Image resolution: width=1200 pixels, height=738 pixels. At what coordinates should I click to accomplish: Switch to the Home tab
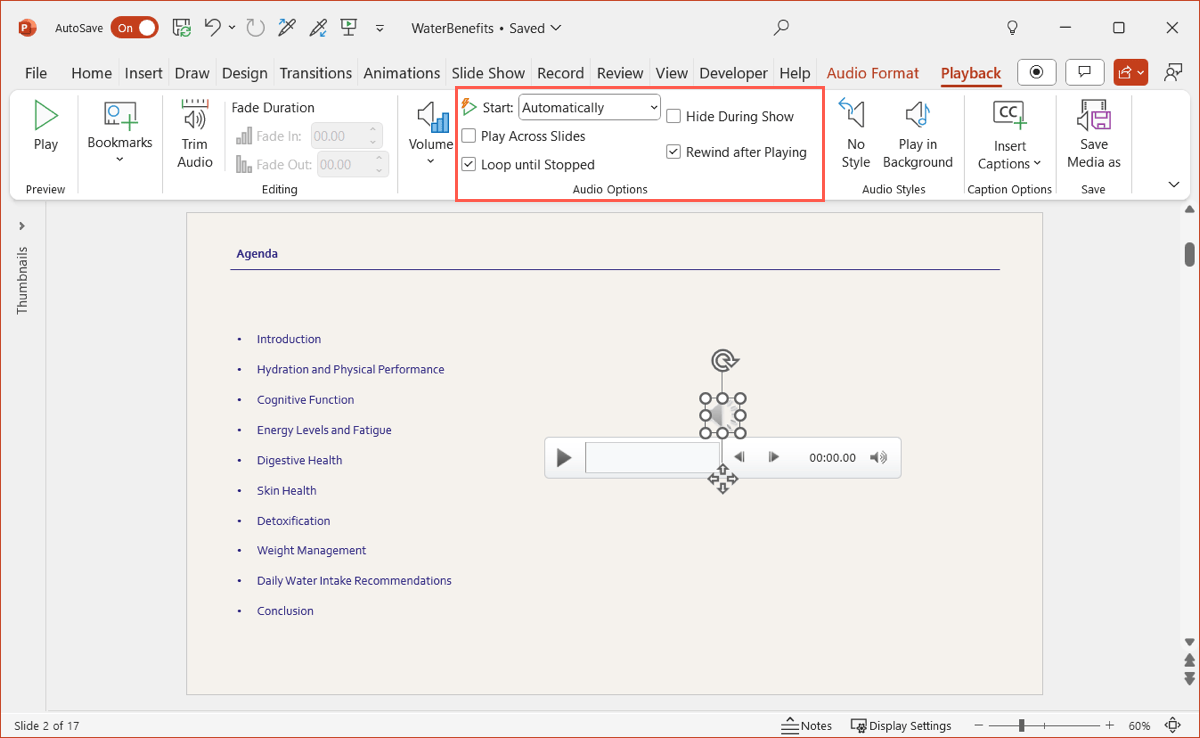(91, 73)
